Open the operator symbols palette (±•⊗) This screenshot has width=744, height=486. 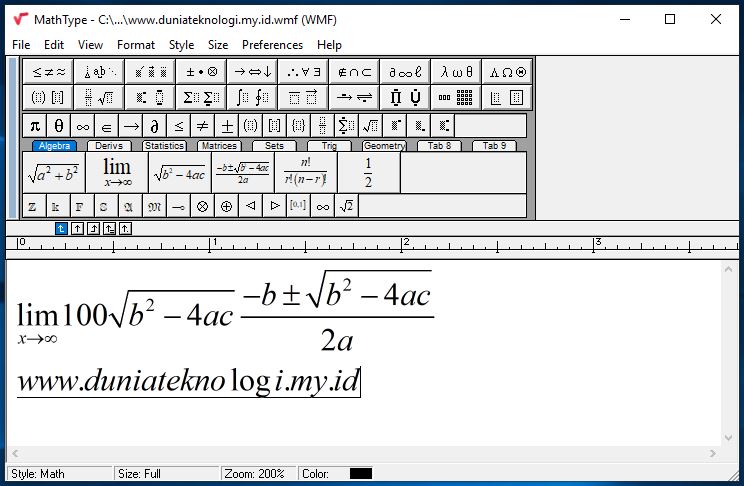click(201, 72)
